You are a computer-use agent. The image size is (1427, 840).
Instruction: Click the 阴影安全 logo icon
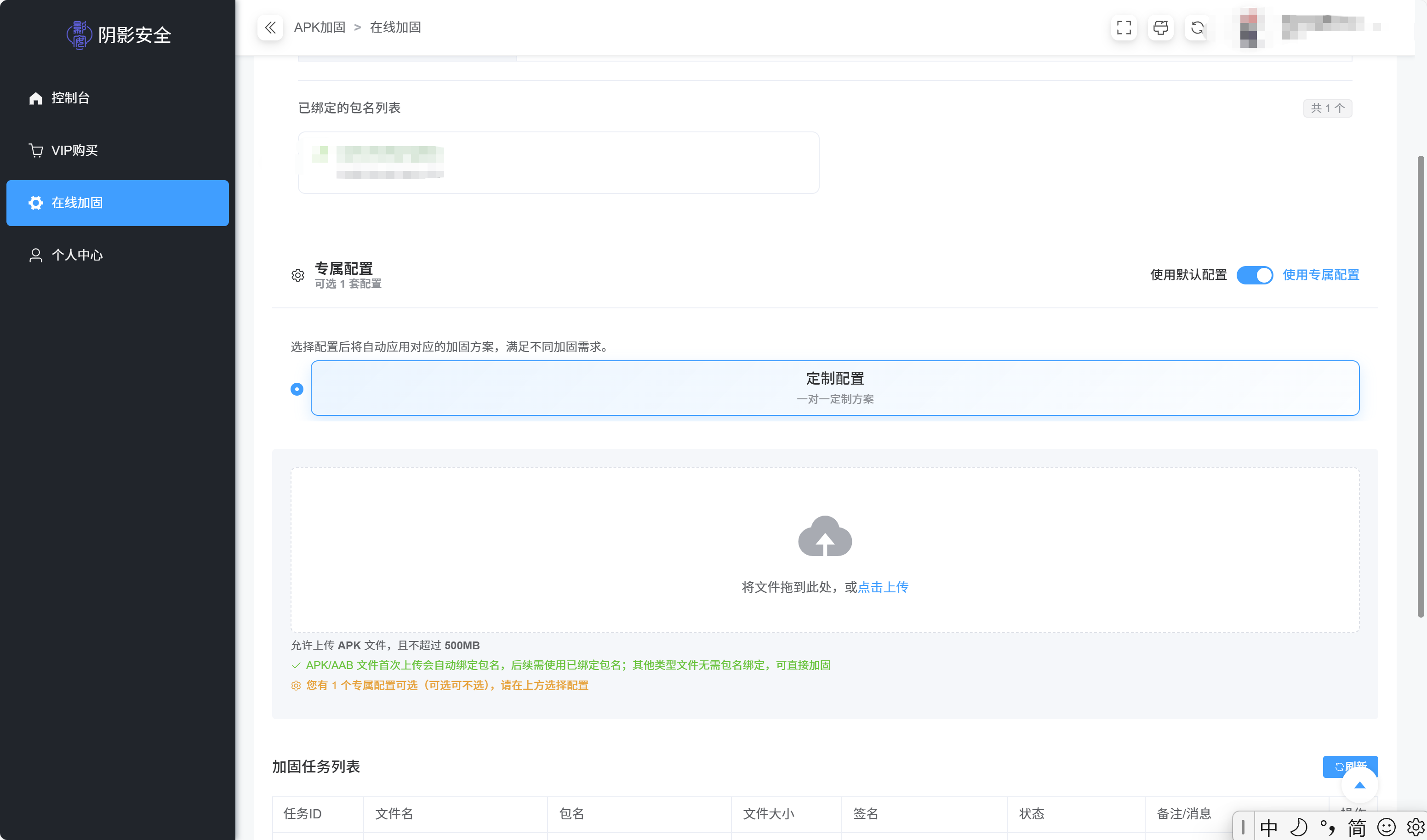79,34
